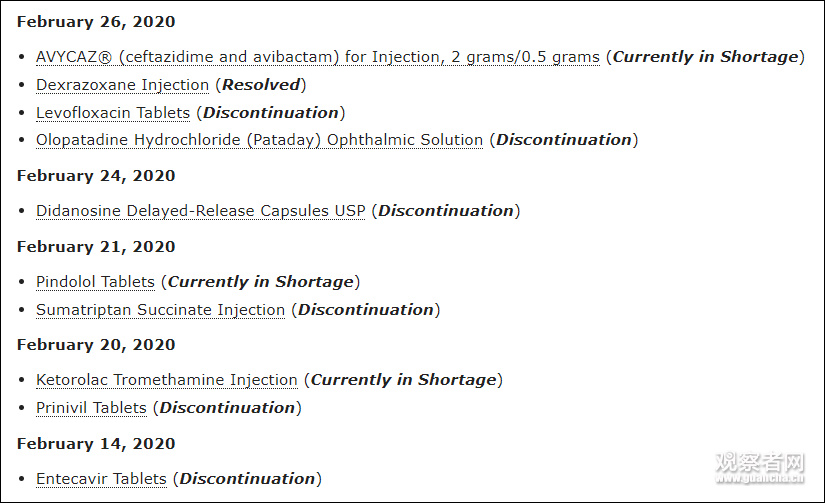
Task: Click the Resolved status beside Dexrazoxane Injection
Action: [x=260, y=85]
